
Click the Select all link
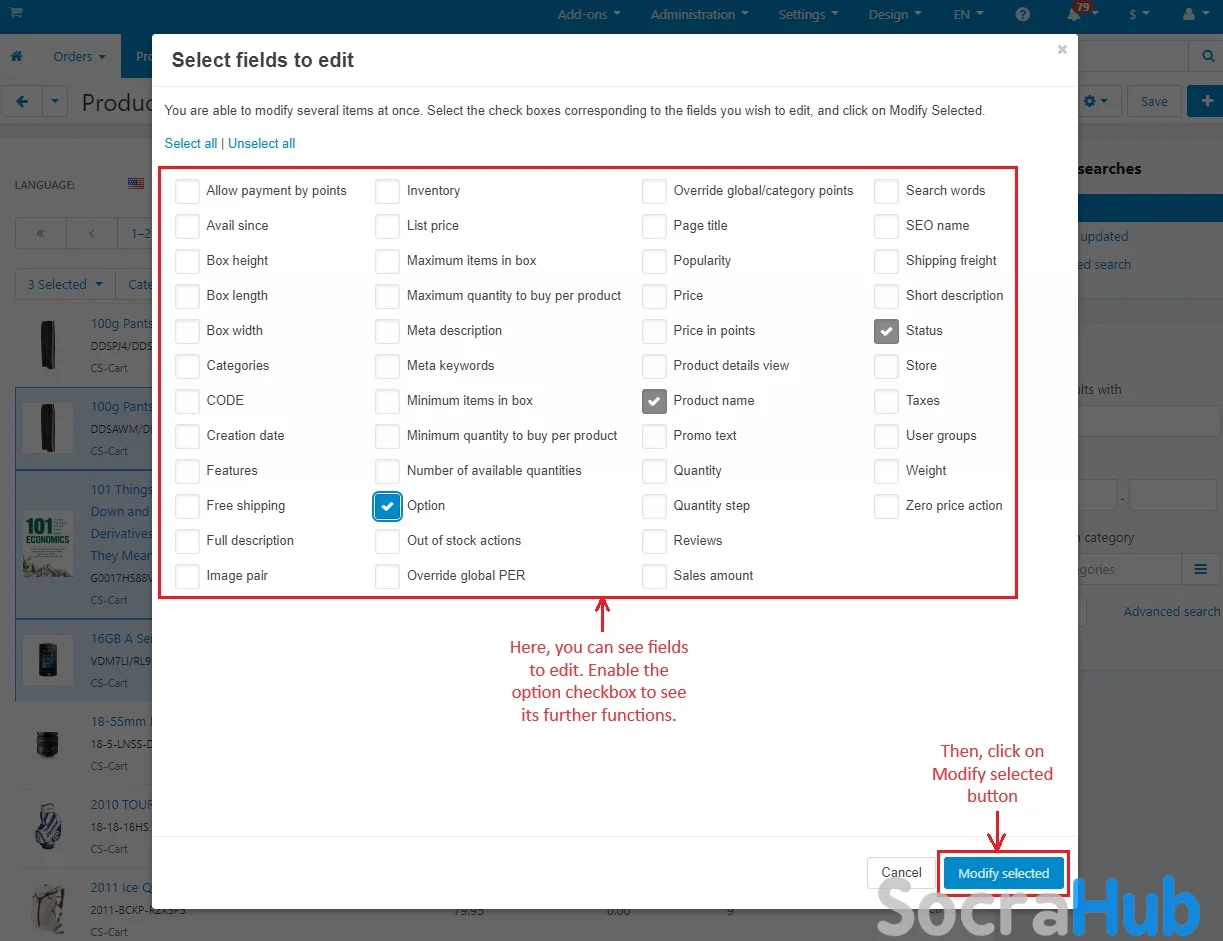pos(191,143)
